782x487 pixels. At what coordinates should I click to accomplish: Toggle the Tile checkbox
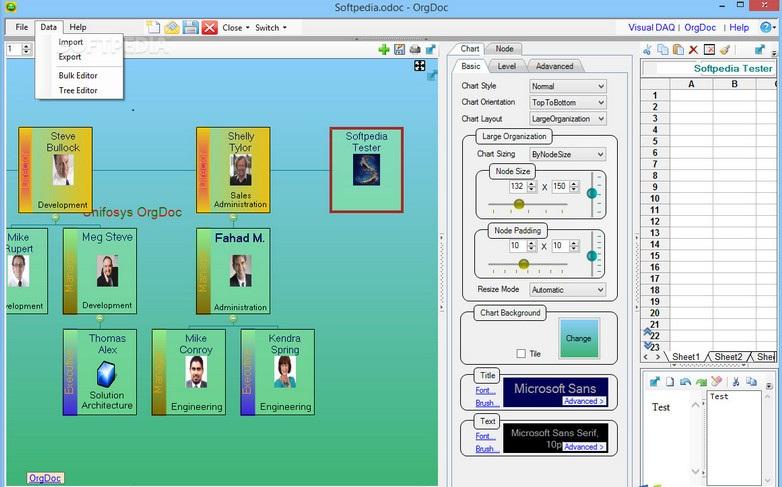(520, 353)
